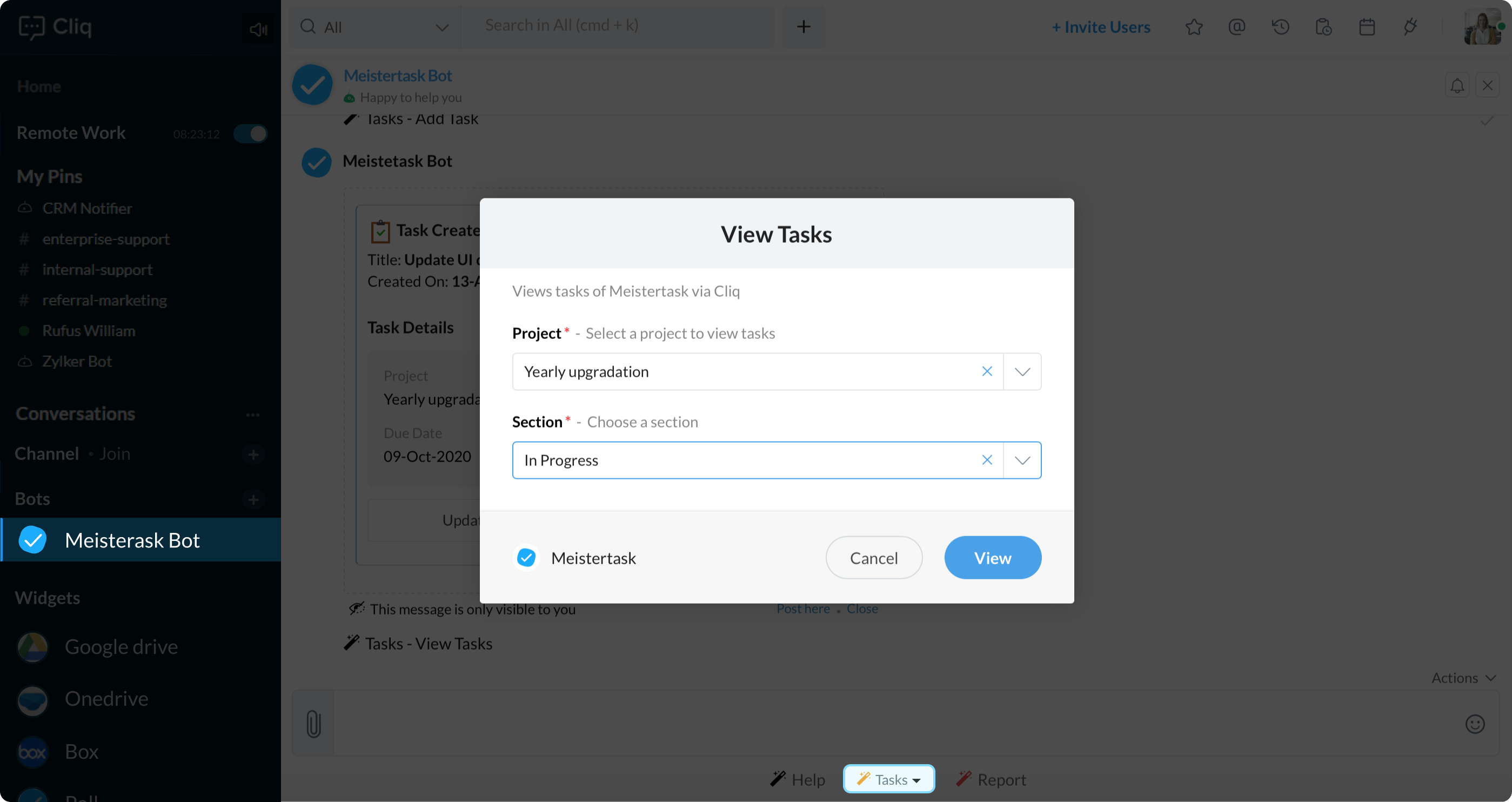Open calendar icon in top bar
The height and width of the screenshot is (802, 1512).
pos(1367,27)
